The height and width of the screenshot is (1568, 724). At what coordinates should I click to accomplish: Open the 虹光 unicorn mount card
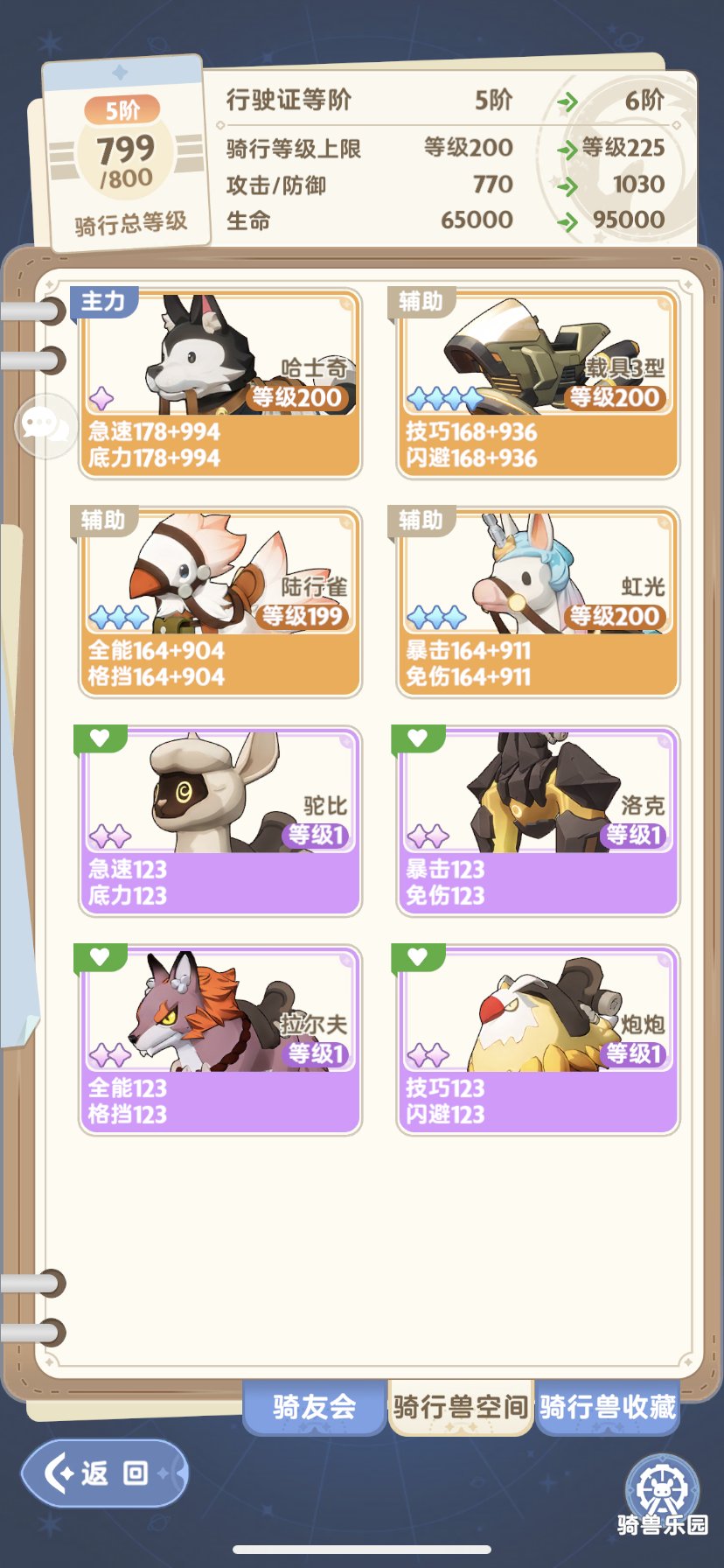[x=537, y=602]
